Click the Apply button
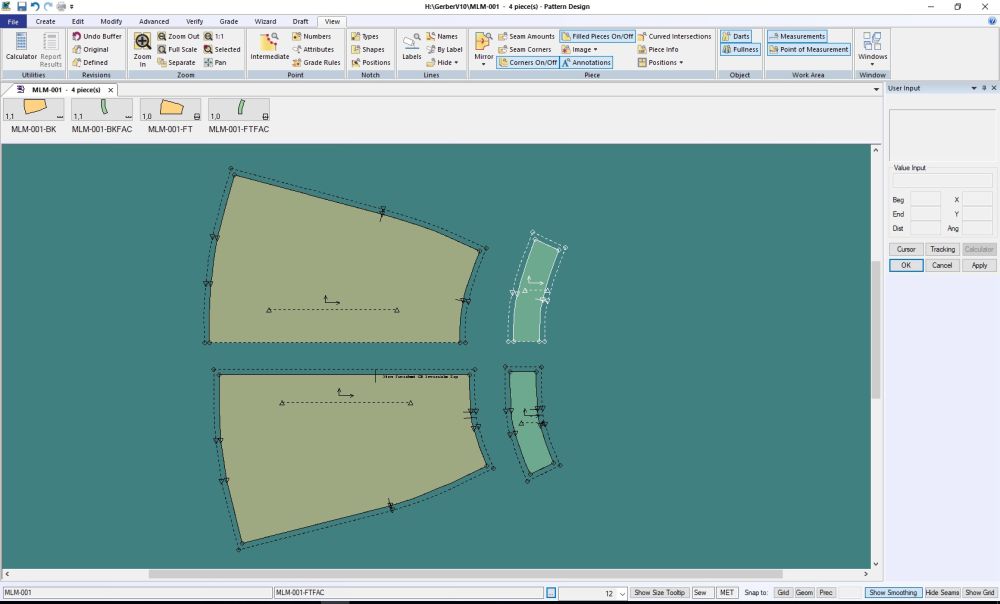The width and height of the screenshot is (1000, 604). pyautogui.click(x=979, y=265)
